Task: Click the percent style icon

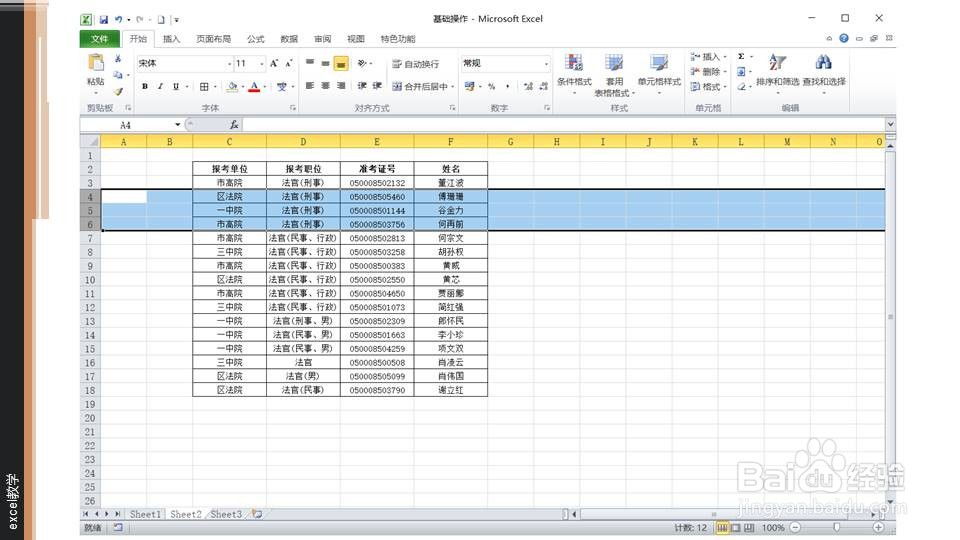Action: point(492,87)
